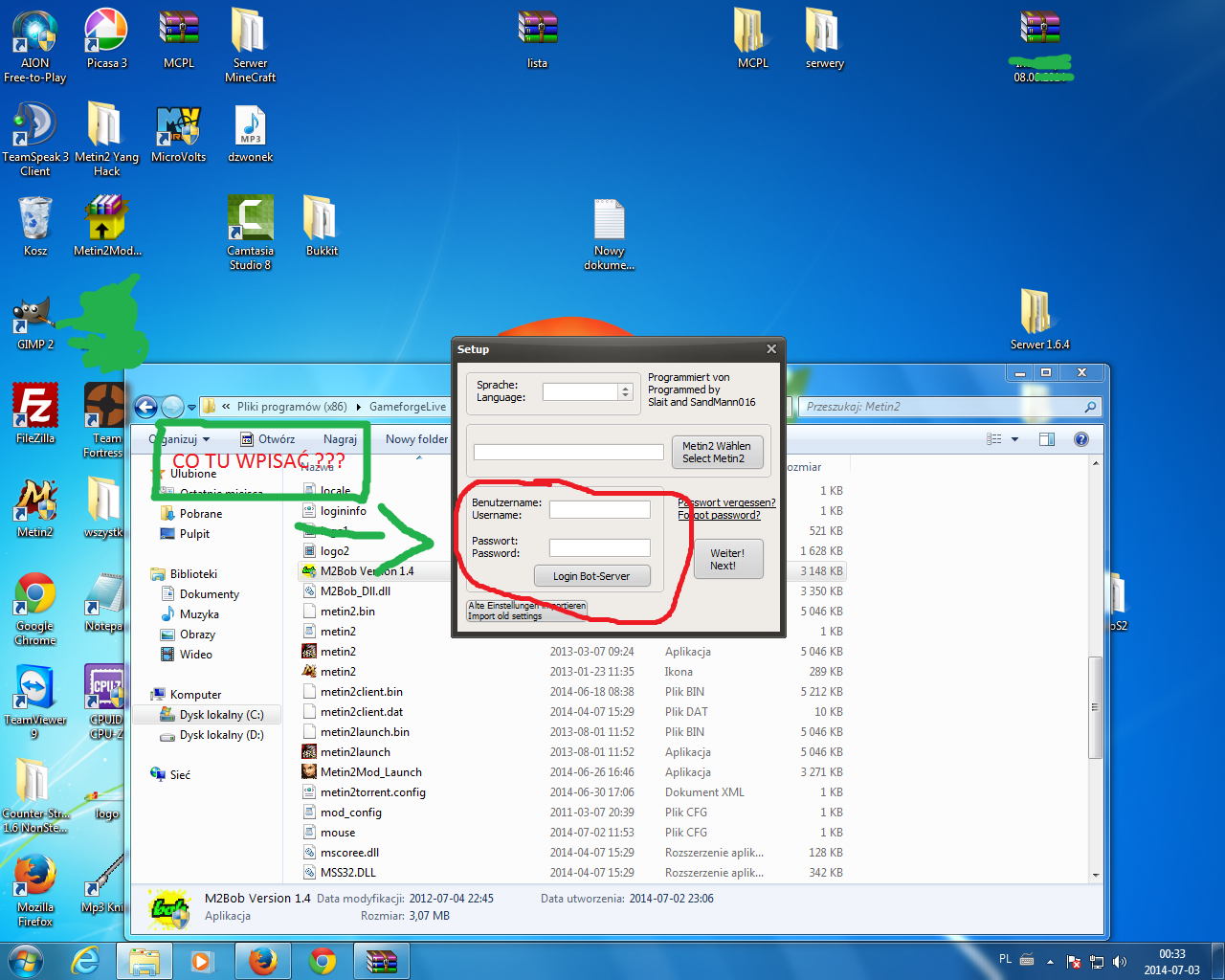Image resolution: width=1225 pixels, height=980 pixels.
Task: Click Nagraj in the Explorer toolbar
Action: (340, 439)
